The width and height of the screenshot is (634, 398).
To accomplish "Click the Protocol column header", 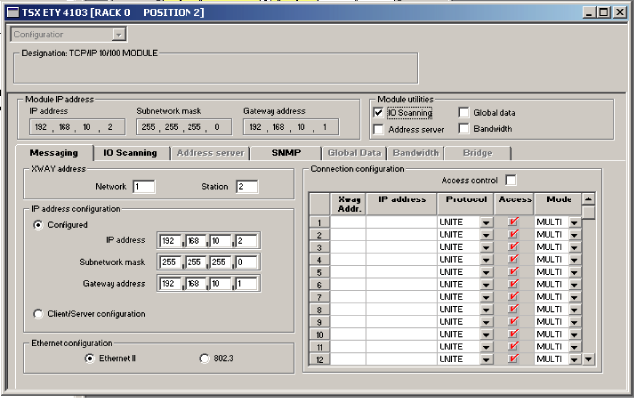I will 465,204.
